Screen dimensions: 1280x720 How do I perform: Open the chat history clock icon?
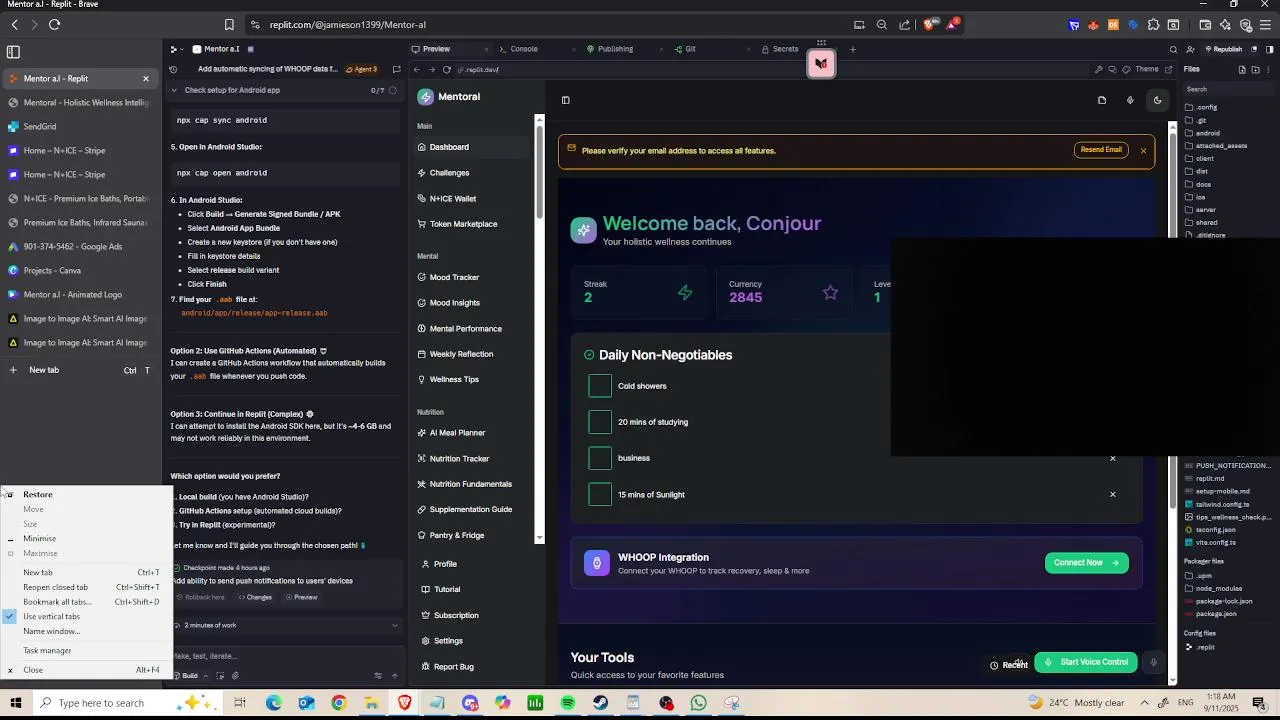coord(173,70)
